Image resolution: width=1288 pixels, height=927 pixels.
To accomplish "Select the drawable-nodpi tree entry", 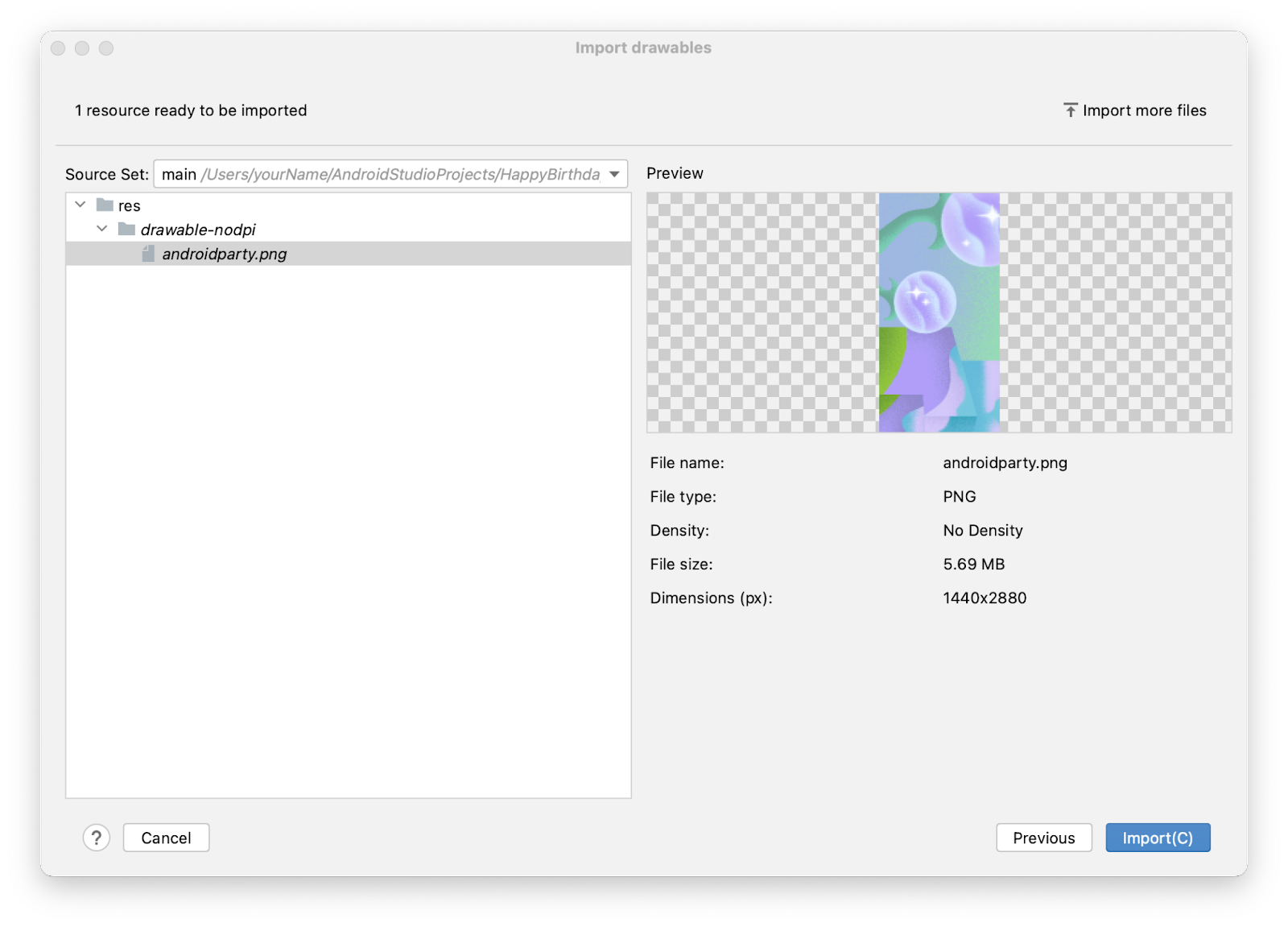I will 198,230.
